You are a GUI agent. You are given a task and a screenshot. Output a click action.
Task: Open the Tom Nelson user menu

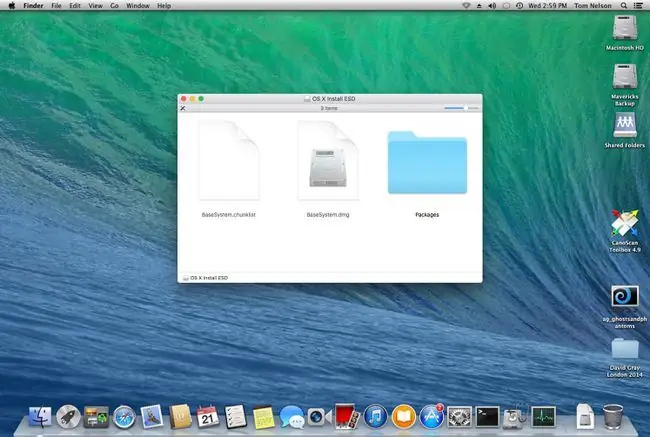point(593,6)
